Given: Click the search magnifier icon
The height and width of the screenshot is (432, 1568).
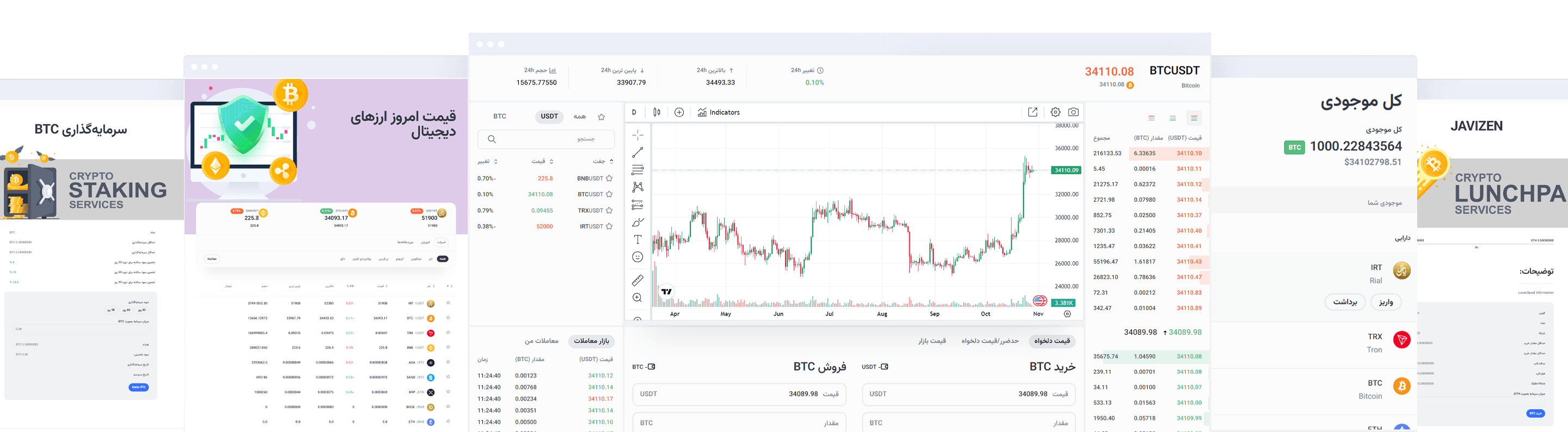Looking at the screenshot, I should coord(492,139).
